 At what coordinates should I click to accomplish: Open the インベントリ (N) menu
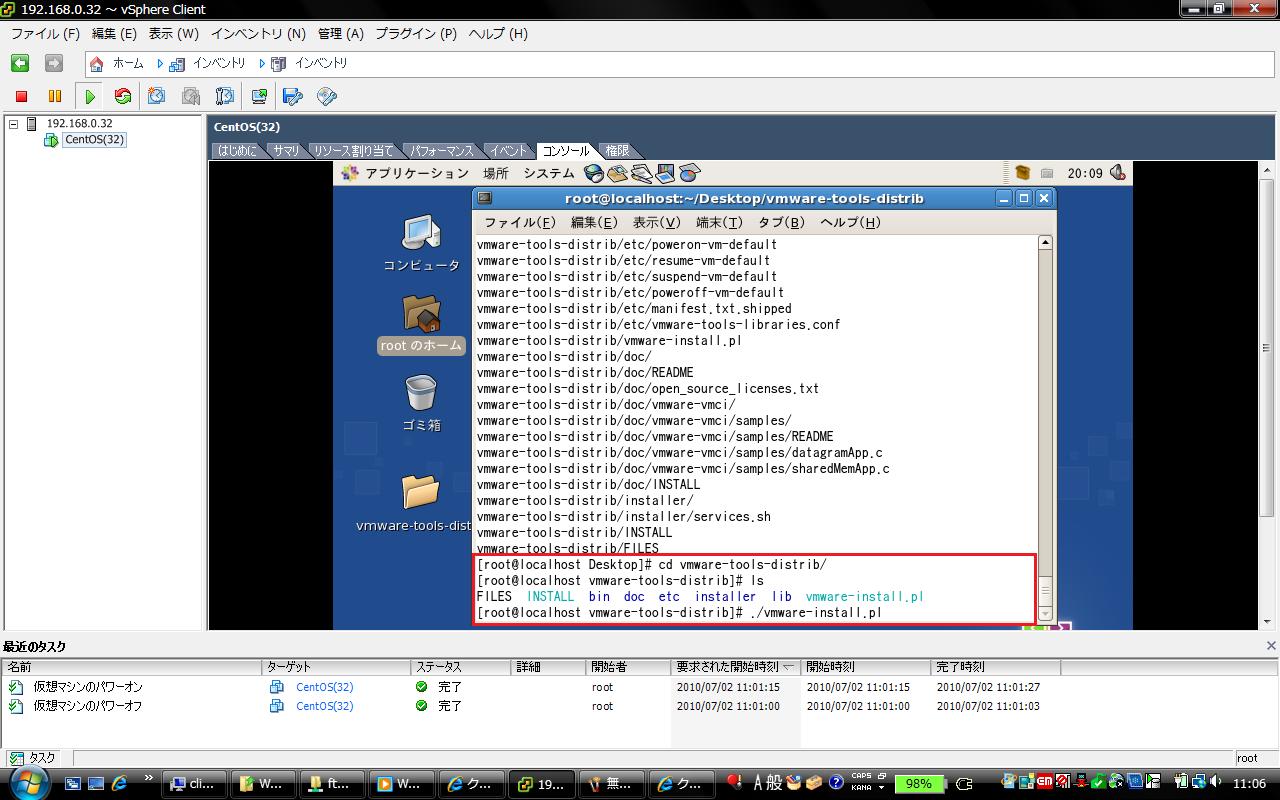(258, 34)
